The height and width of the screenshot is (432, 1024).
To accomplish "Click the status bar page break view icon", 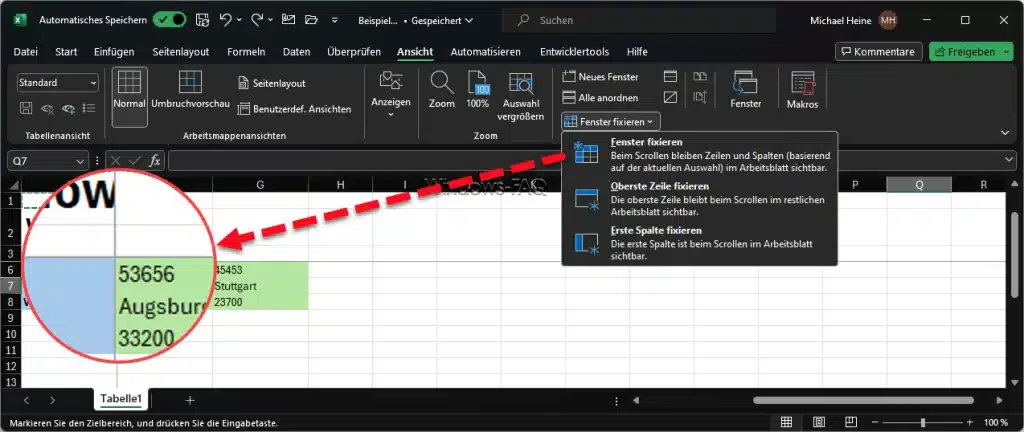I will 850,422.
